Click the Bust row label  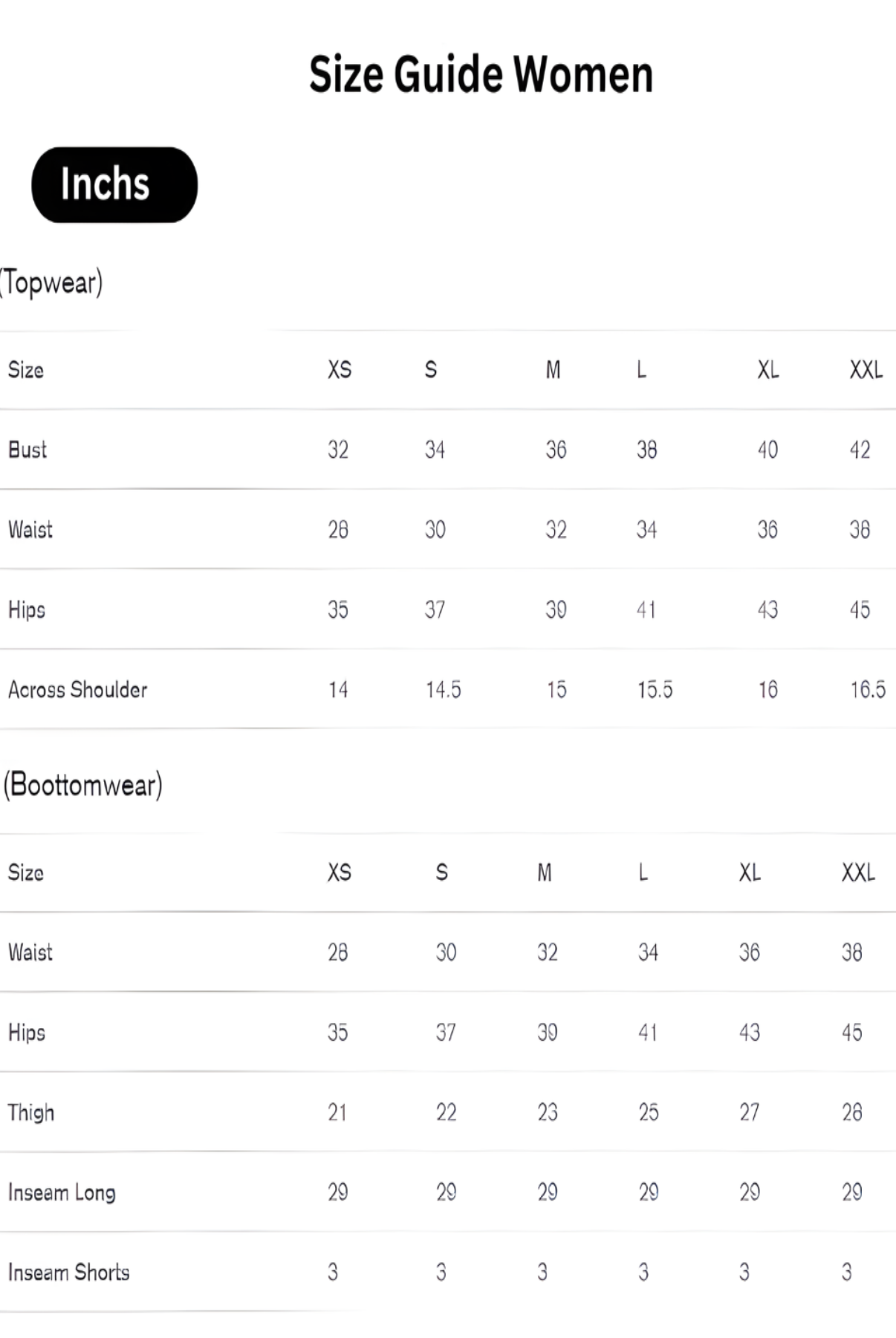(27, 450)
